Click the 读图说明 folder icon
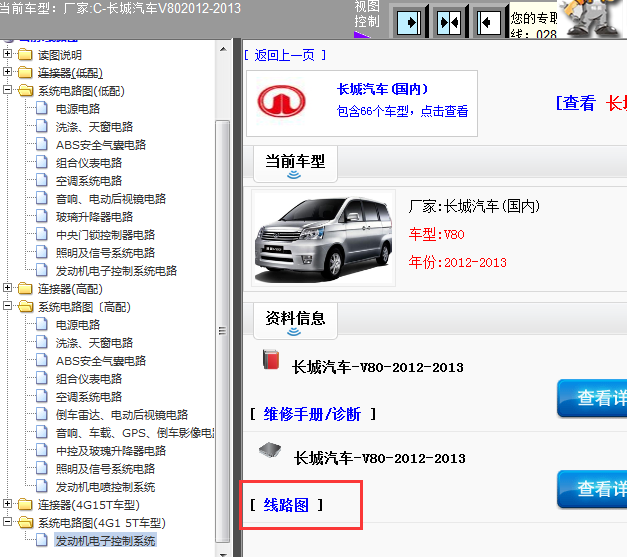This screenshot has width=627, height=557. [25, 54]
